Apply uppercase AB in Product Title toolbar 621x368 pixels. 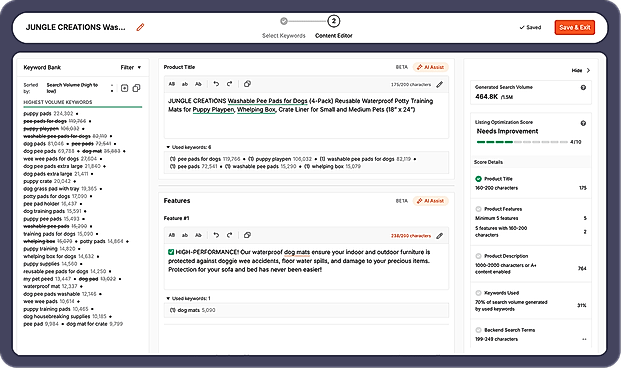point(172,84)
